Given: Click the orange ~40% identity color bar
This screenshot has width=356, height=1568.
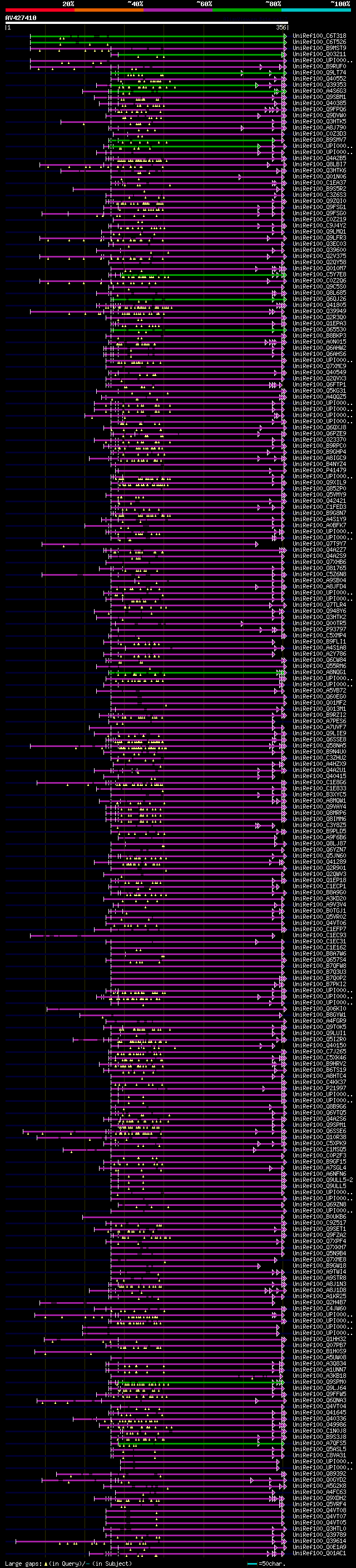Looking at the screenshot, I should [109, 10].
